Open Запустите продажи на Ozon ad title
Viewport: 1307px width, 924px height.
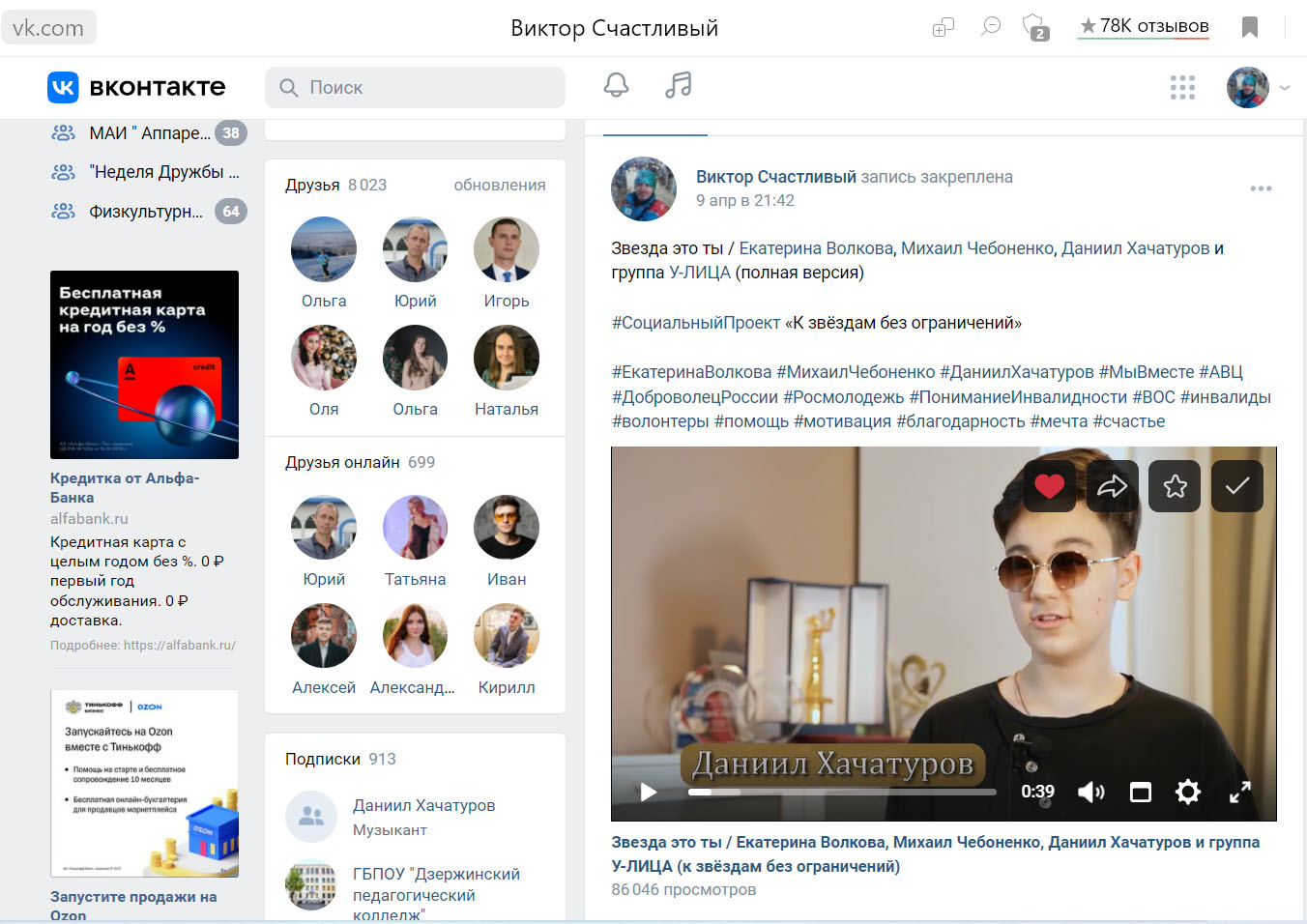click(133, 906)
